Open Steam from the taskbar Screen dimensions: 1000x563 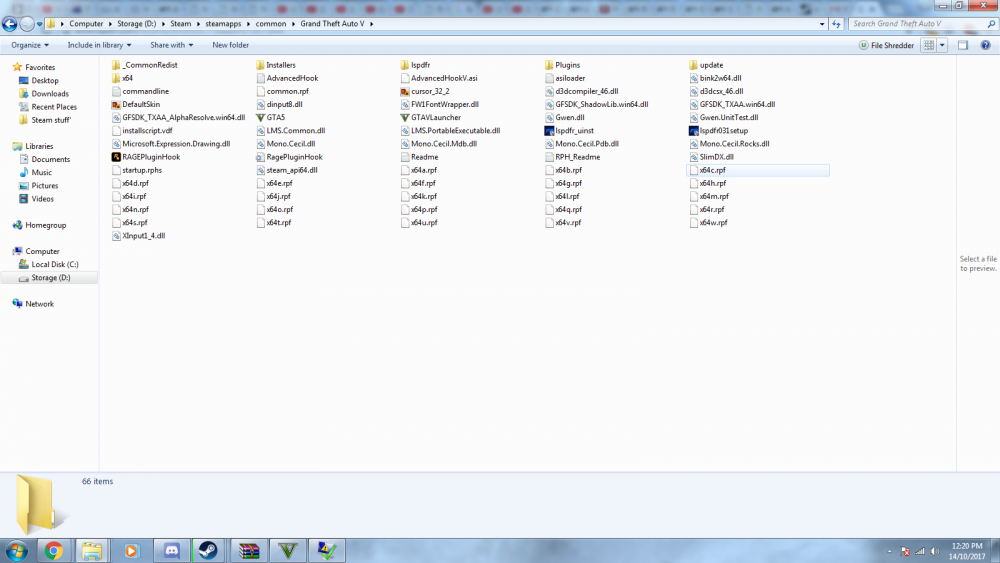(208, 551)
